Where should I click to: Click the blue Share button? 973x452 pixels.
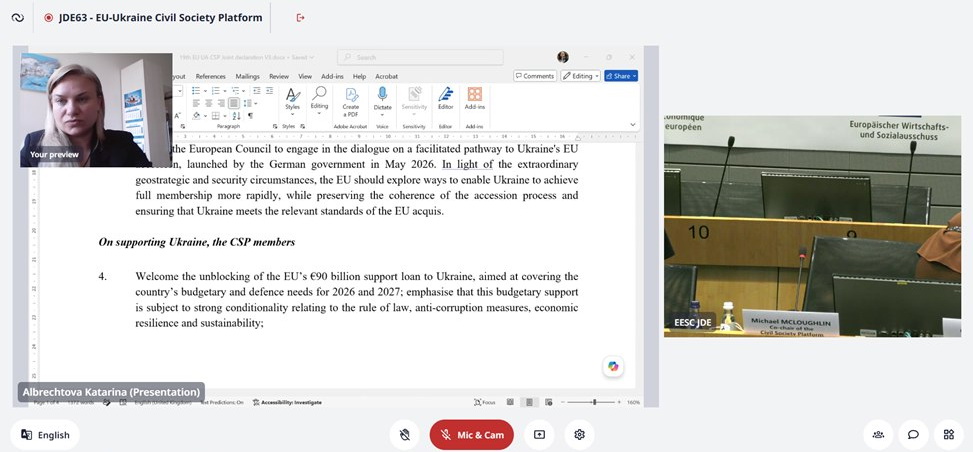point(621,76)
